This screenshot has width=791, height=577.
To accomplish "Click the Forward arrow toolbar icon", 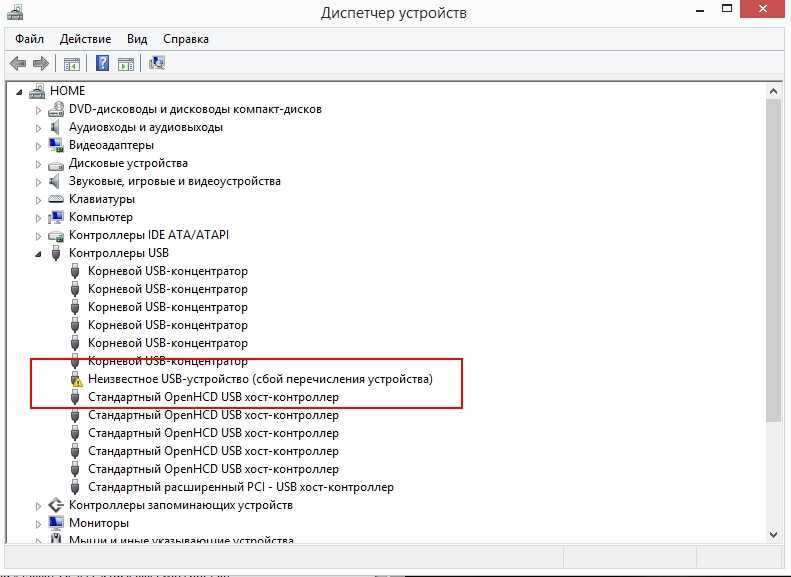I will click(x=41, y=64).
